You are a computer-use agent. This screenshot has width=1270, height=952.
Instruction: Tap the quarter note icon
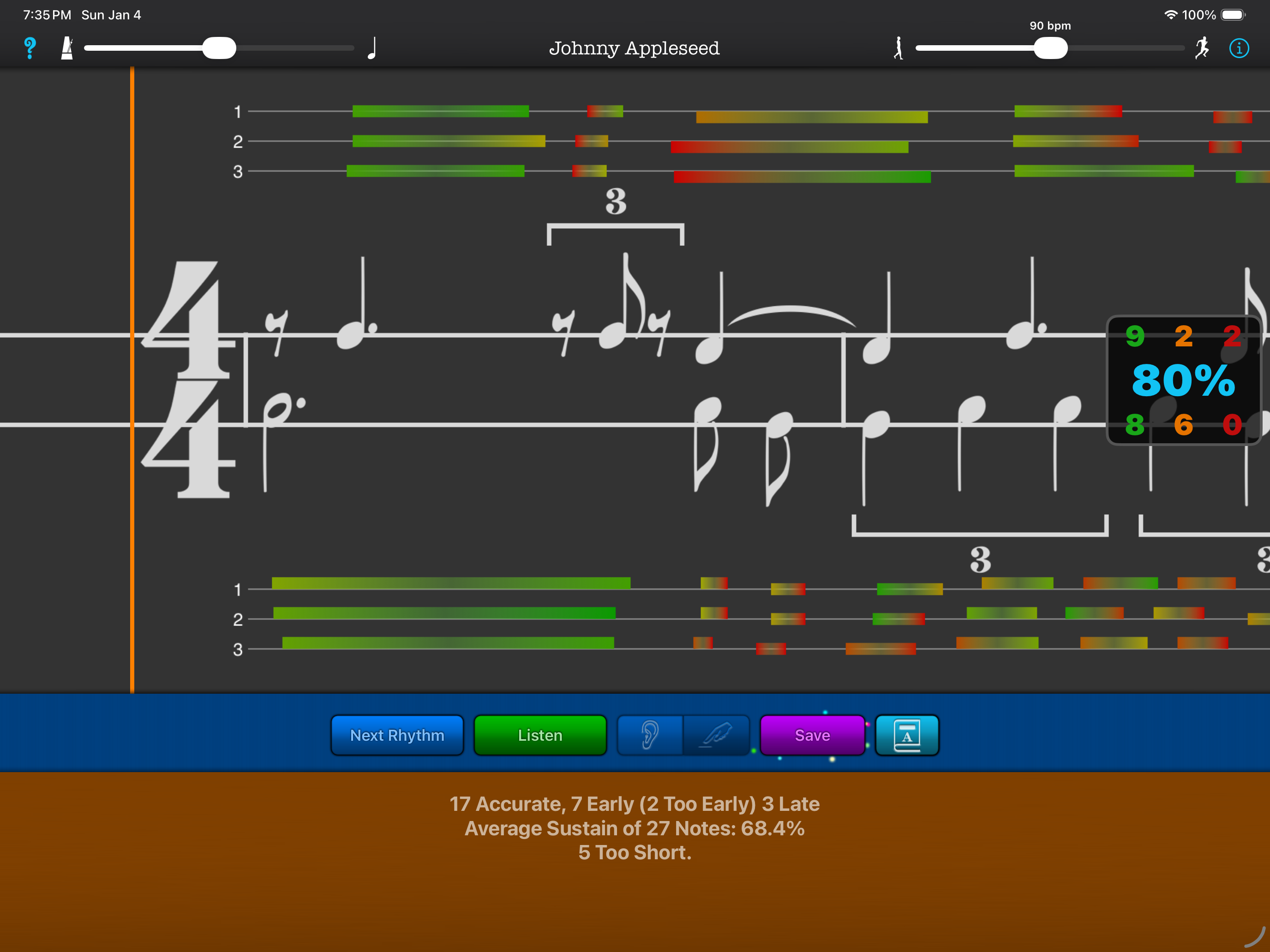pos(372,48)
